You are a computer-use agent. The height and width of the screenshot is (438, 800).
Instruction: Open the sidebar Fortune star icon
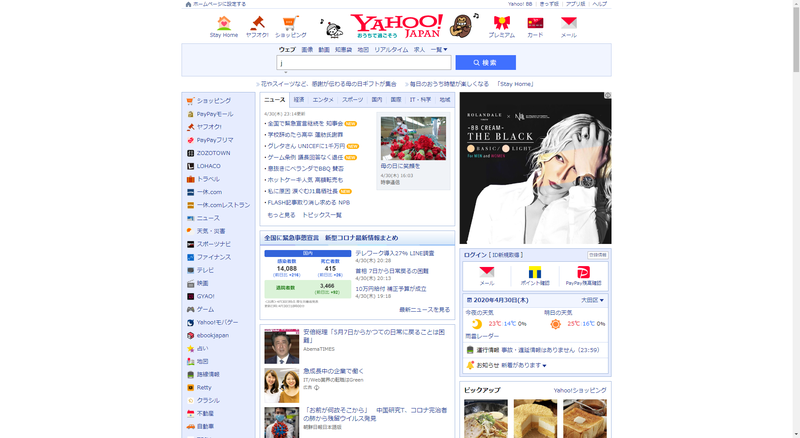point(190,348)
